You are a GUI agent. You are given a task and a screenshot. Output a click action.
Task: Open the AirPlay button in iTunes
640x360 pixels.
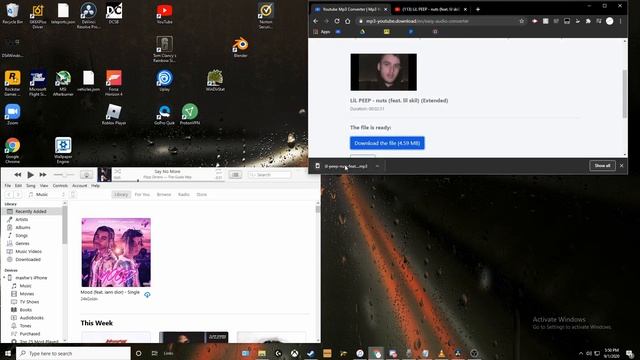coord(86,175)
